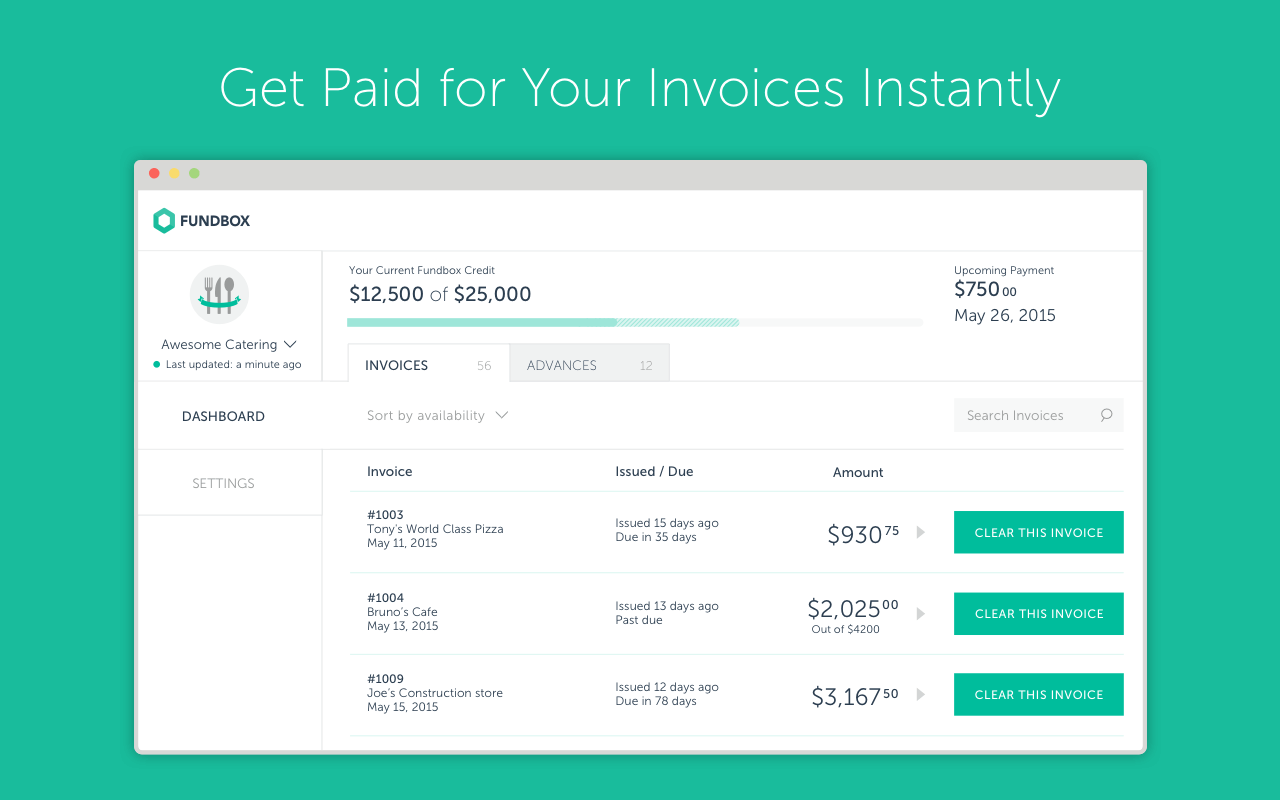Click the $3,167.50 amount
Screen dimensions: 1280x800
point(855,696)
